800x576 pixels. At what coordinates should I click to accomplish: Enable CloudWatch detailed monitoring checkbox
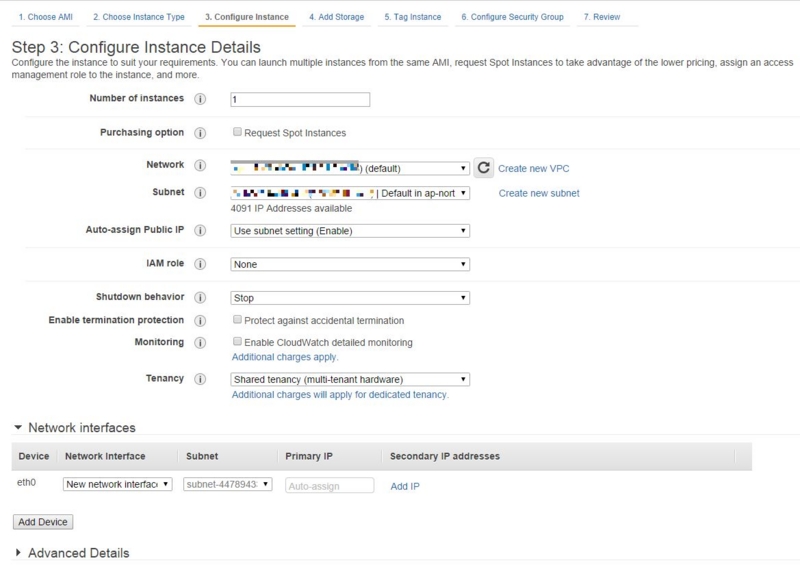coord(237,342)
